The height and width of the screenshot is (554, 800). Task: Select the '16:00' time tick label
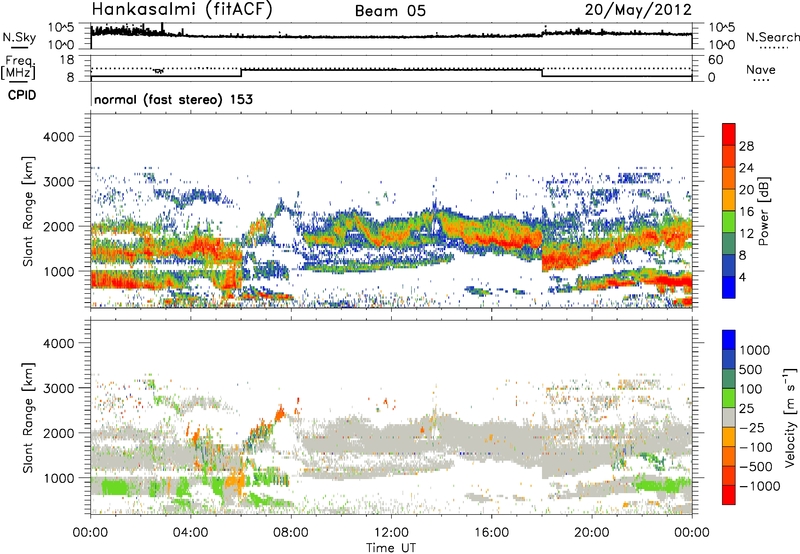(491, 533)
